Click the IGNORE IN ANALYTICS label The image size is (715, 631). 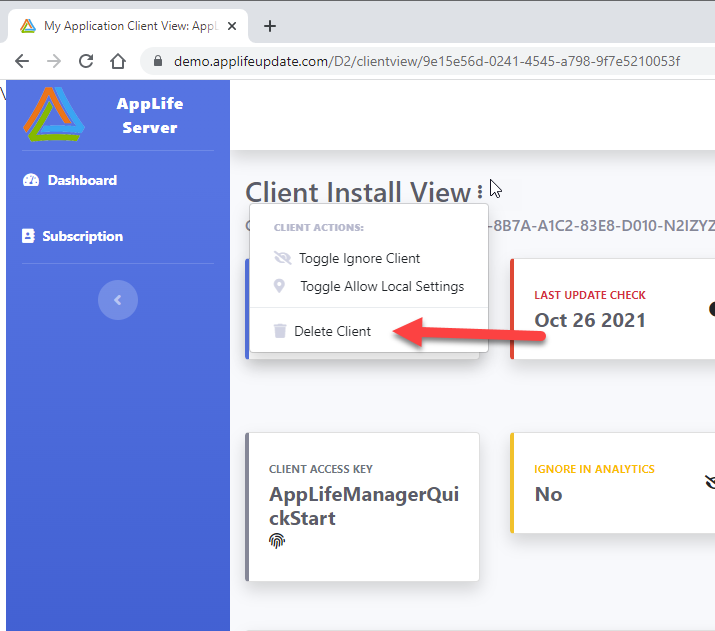(x=594, y=469)
